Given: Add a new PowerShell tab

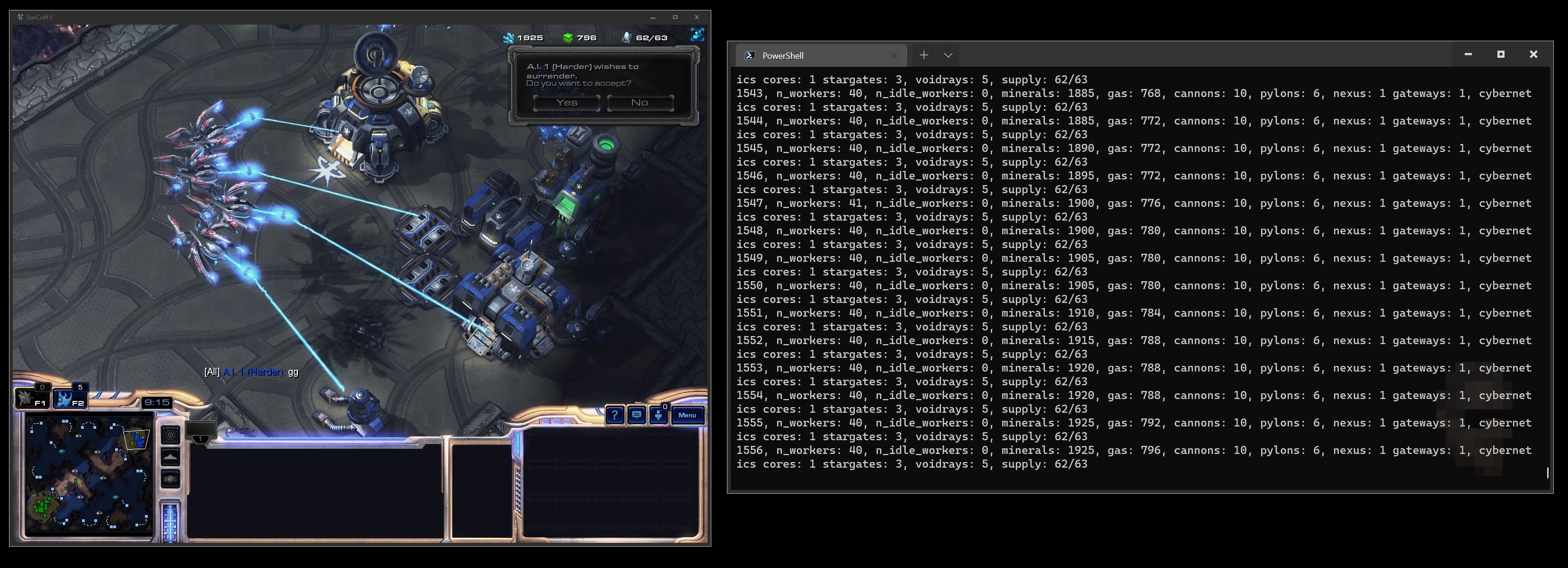Looking at the screenshot, I should click(x=923, y=55).
